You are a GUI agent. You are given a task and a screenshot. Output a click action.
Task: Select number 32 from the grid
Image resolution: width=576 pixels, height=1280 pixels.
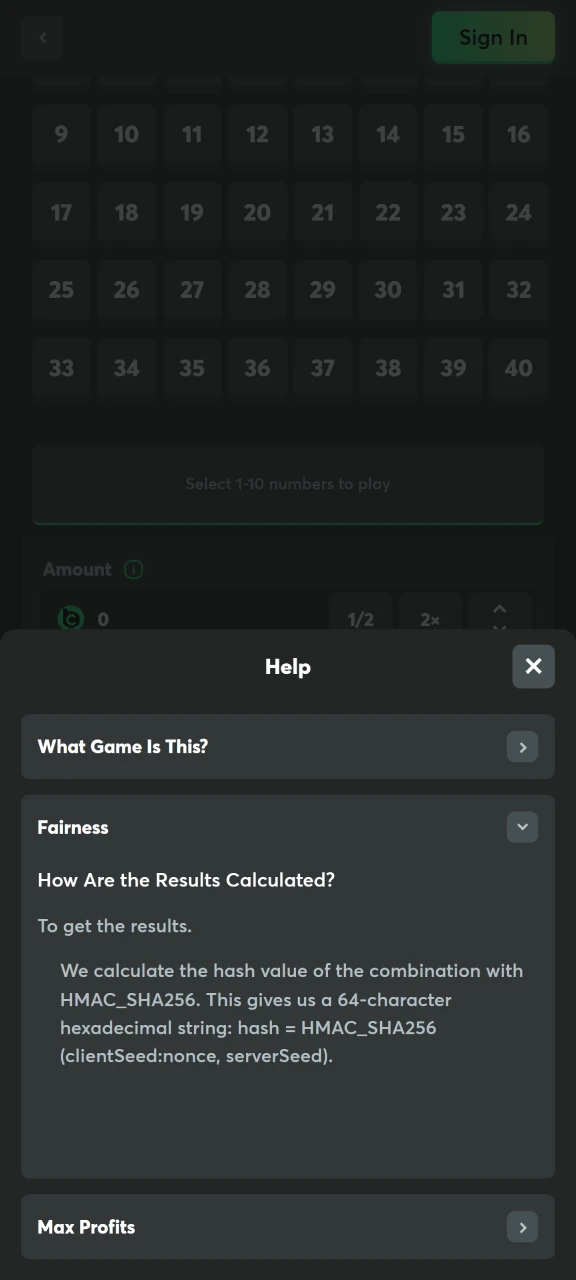coord(518,290)
